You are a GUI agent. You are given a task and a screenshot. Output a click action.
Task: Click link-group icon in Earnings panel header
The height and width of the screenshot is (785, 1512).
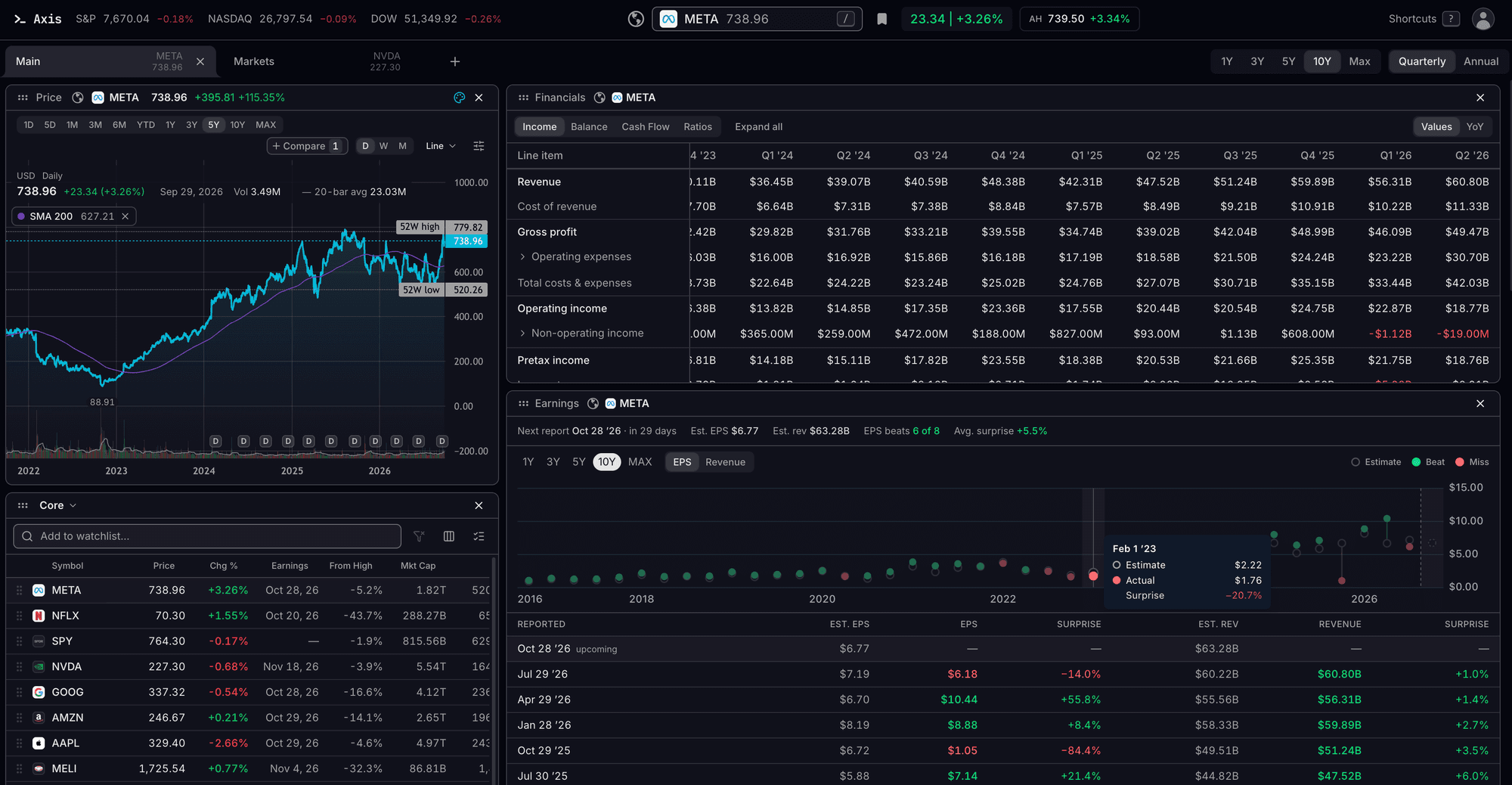[x=593, y=404]
